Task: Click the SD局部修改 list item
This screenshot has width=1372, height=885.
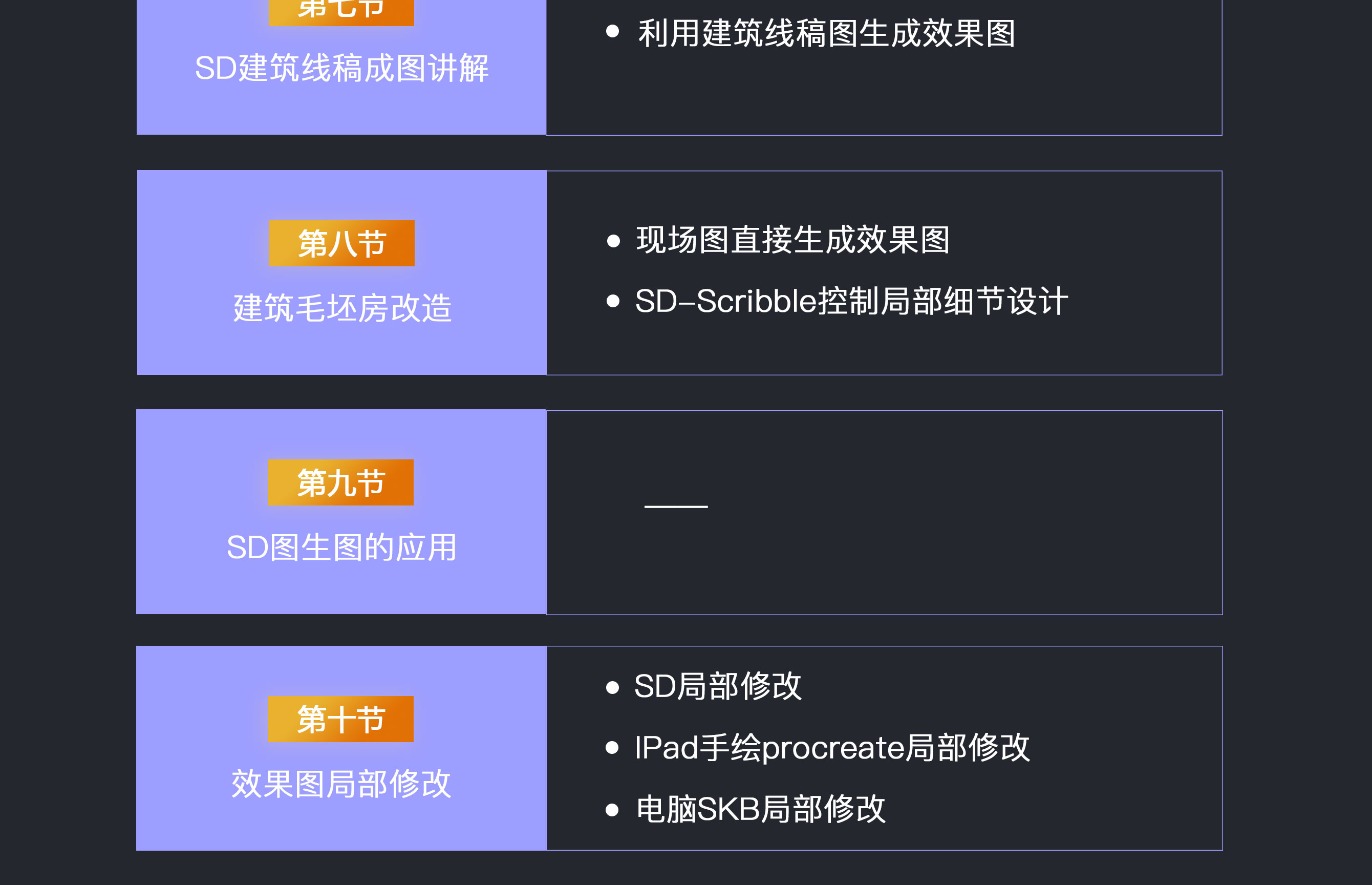Action: coord(717,686)
